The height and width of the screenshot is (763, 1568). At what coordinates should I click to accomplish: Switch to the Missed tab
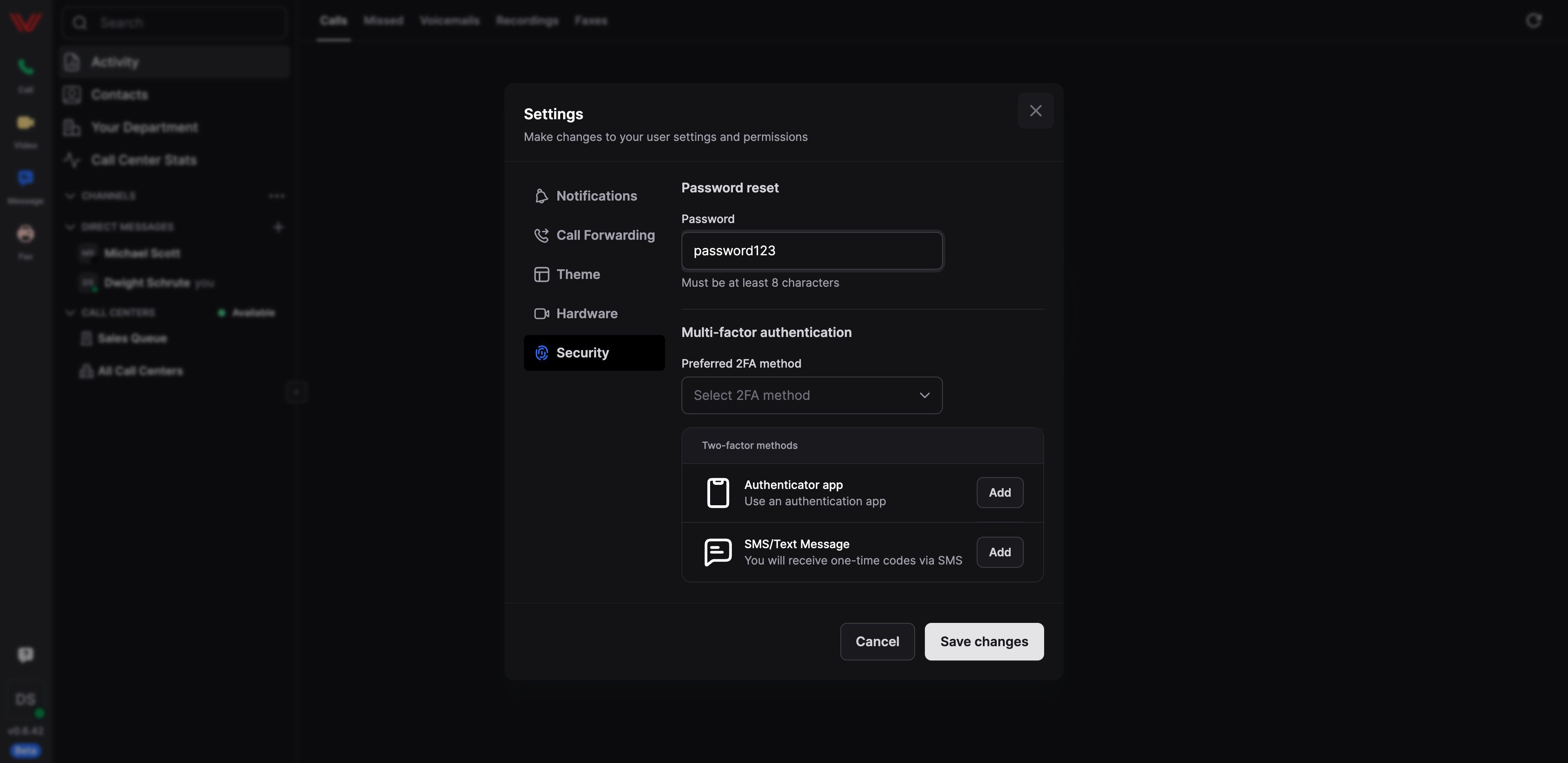[x=383, y=21]
